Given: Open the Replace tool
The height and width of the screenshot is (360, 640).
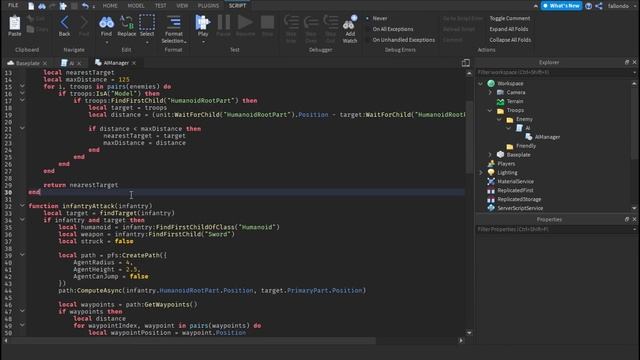Looking at the screenshot, I should pos(127,23).
